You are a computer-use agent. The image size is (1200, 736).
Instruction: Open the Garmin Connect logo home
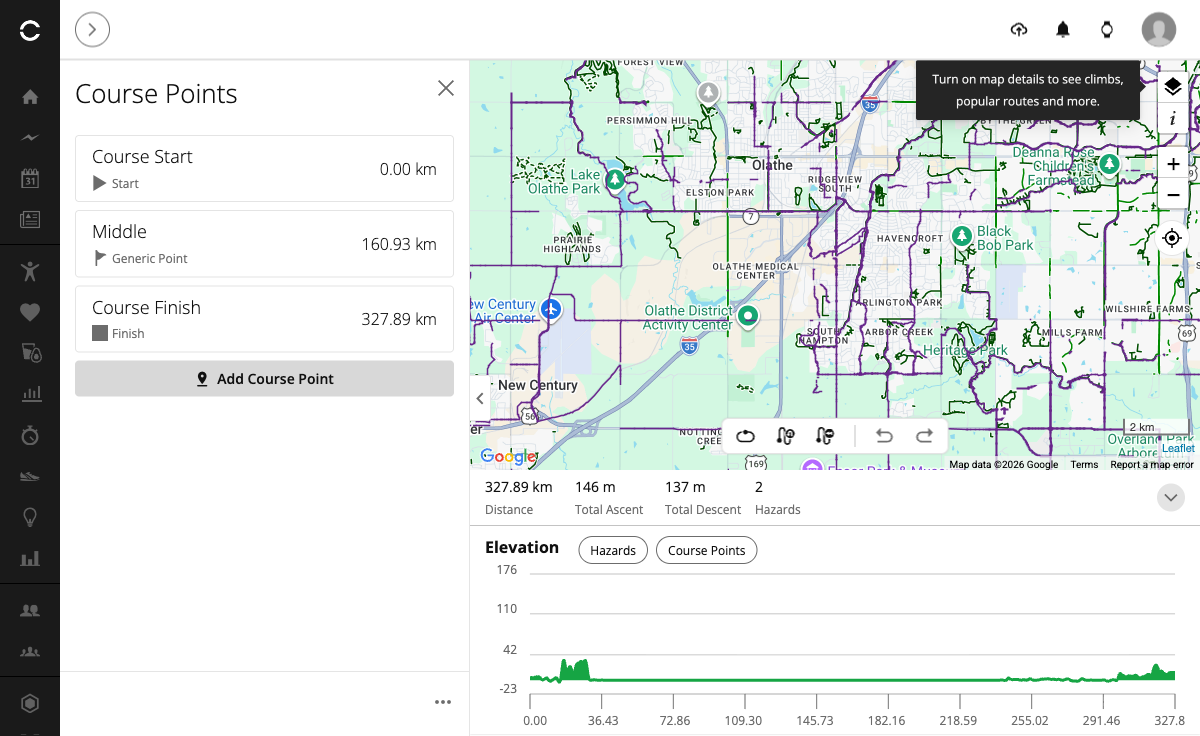pos(30,31)
